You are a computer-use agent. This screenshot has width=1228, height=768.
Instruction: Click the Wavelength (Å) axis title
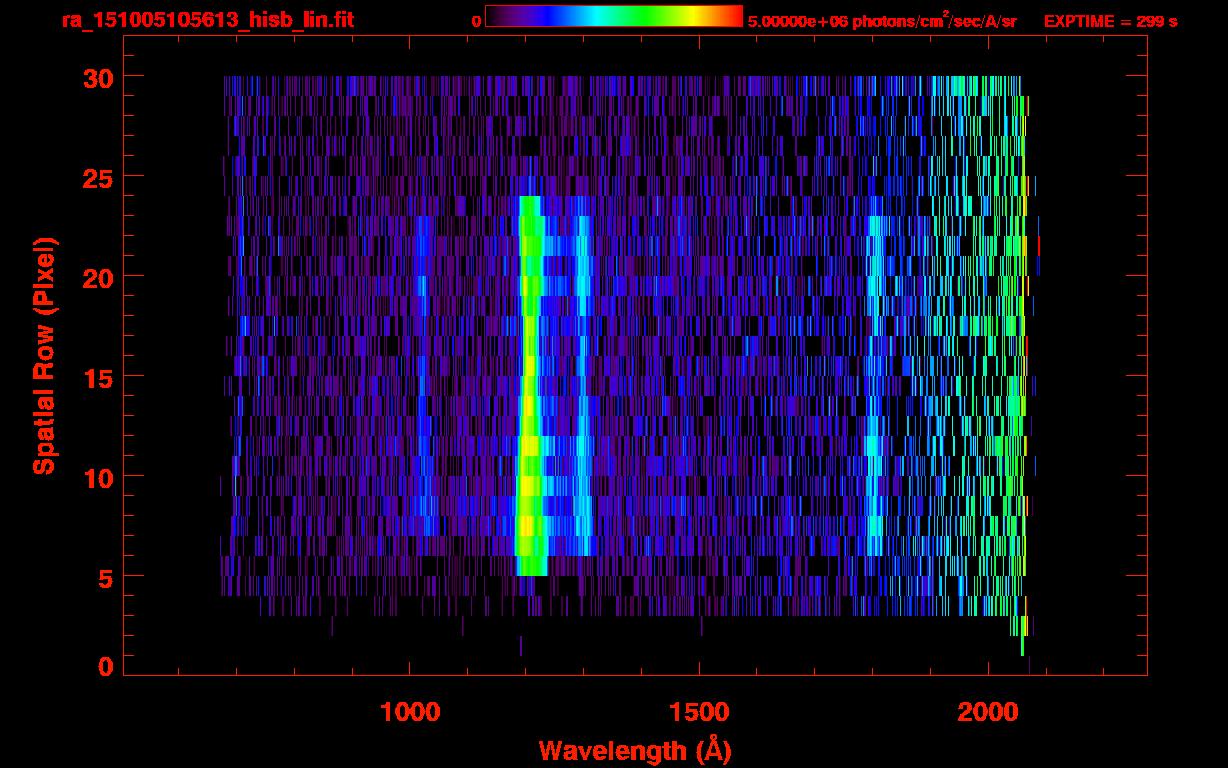pyautogui.click(x=635, y=750)
